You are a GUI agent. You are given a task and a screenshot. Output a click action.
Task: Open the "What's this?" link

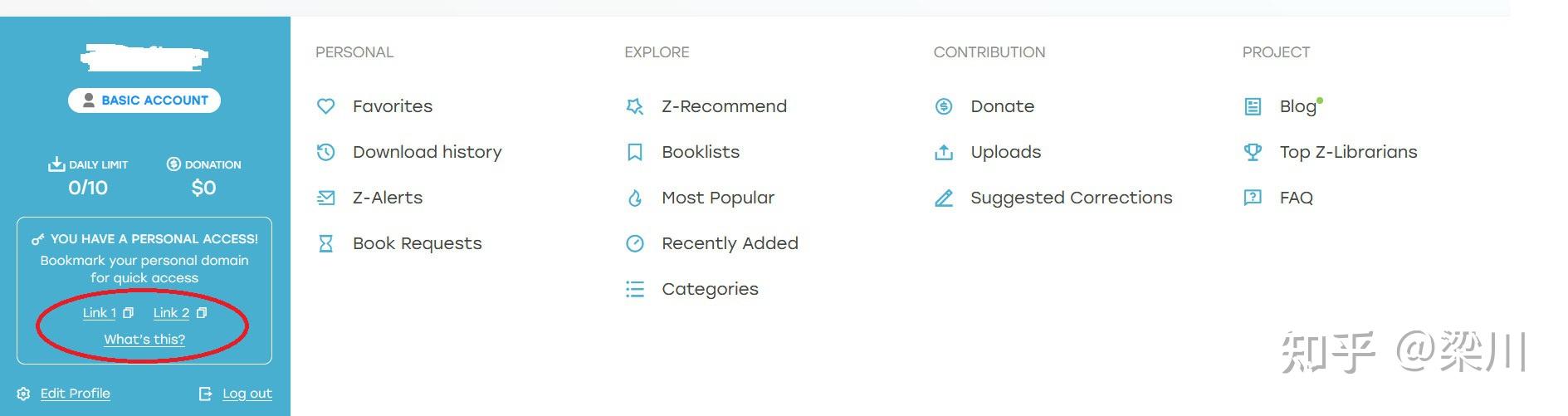pyautogui.click(x=144, y=340)
